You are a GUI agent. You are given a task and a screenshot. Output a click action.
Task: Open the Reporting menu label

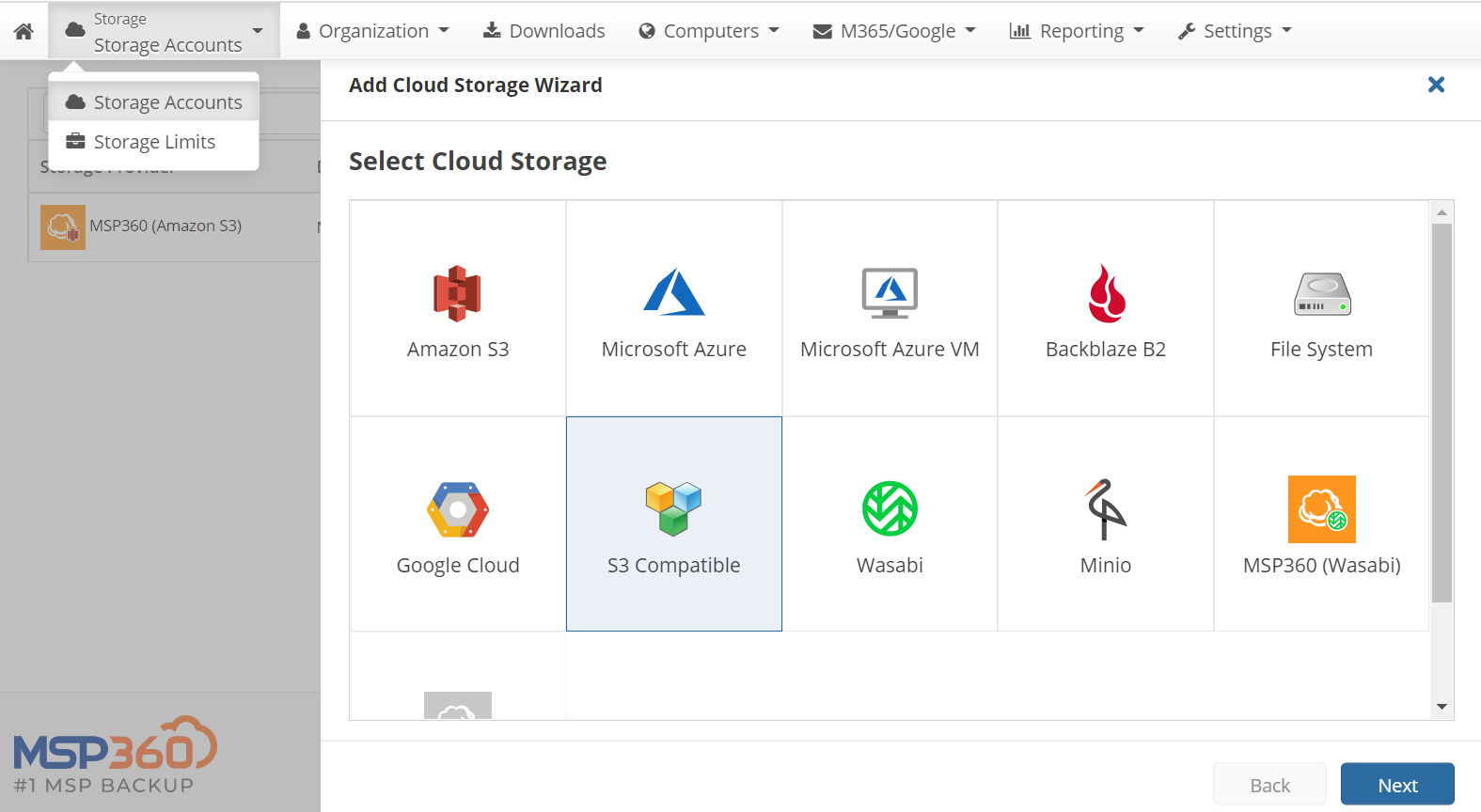(1081, 31)
